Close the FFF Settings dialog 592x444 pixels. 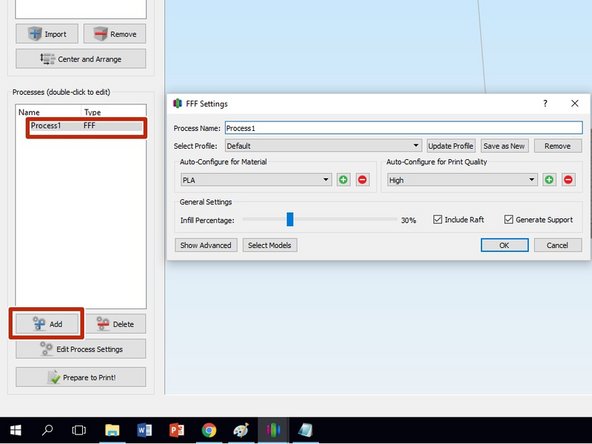click(x=575, y=103)
